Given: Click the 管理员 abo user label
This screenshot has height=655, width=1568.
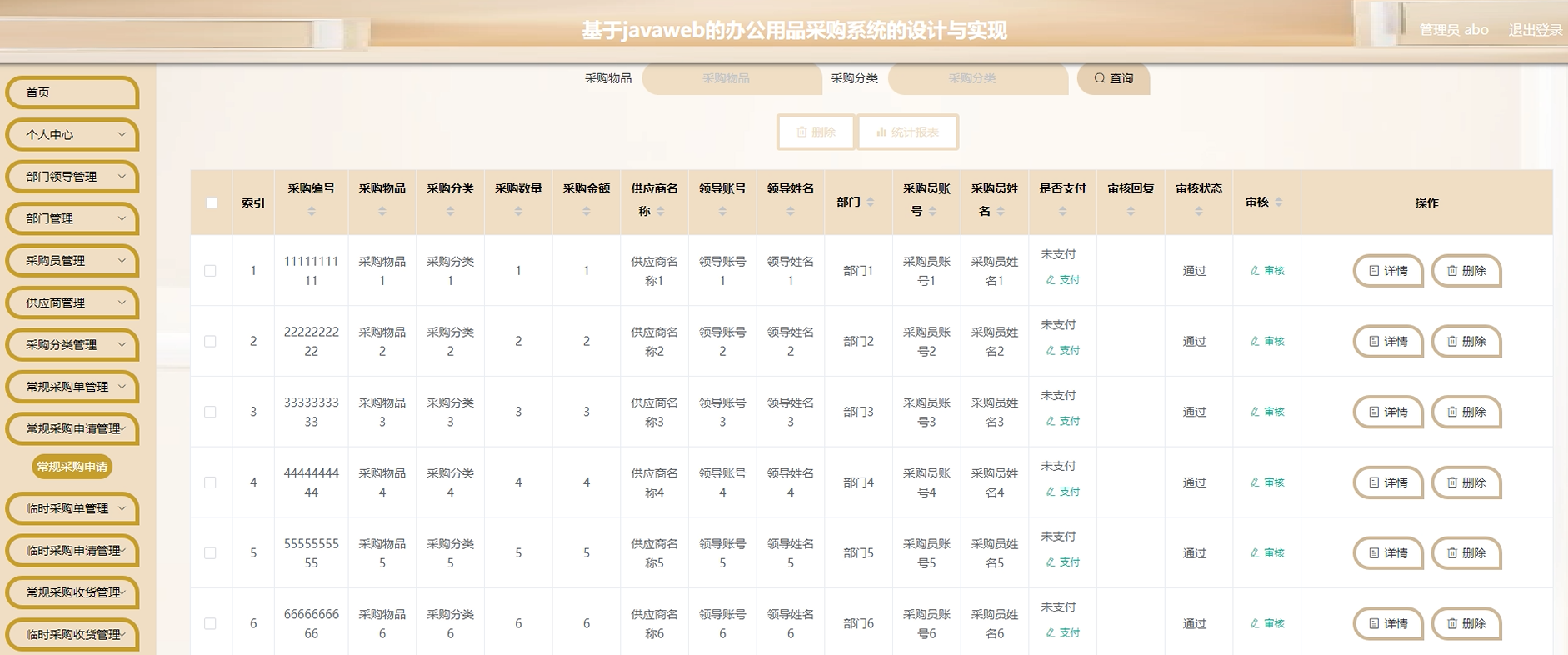Looking at the screenshot, I should [x=1454, y=30].
